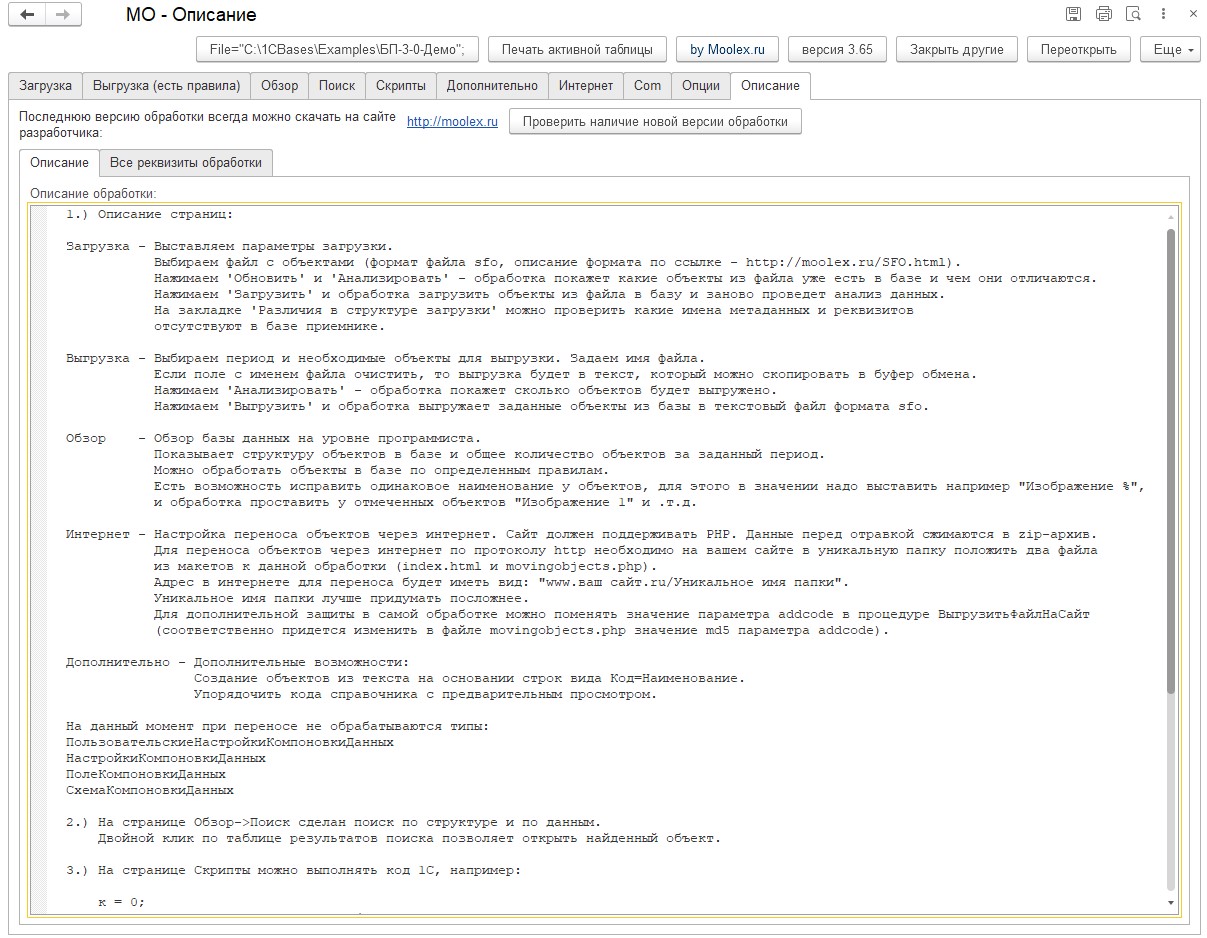Click the printer icon
Screen dimensions: 1207x938
coord(1103,14)
